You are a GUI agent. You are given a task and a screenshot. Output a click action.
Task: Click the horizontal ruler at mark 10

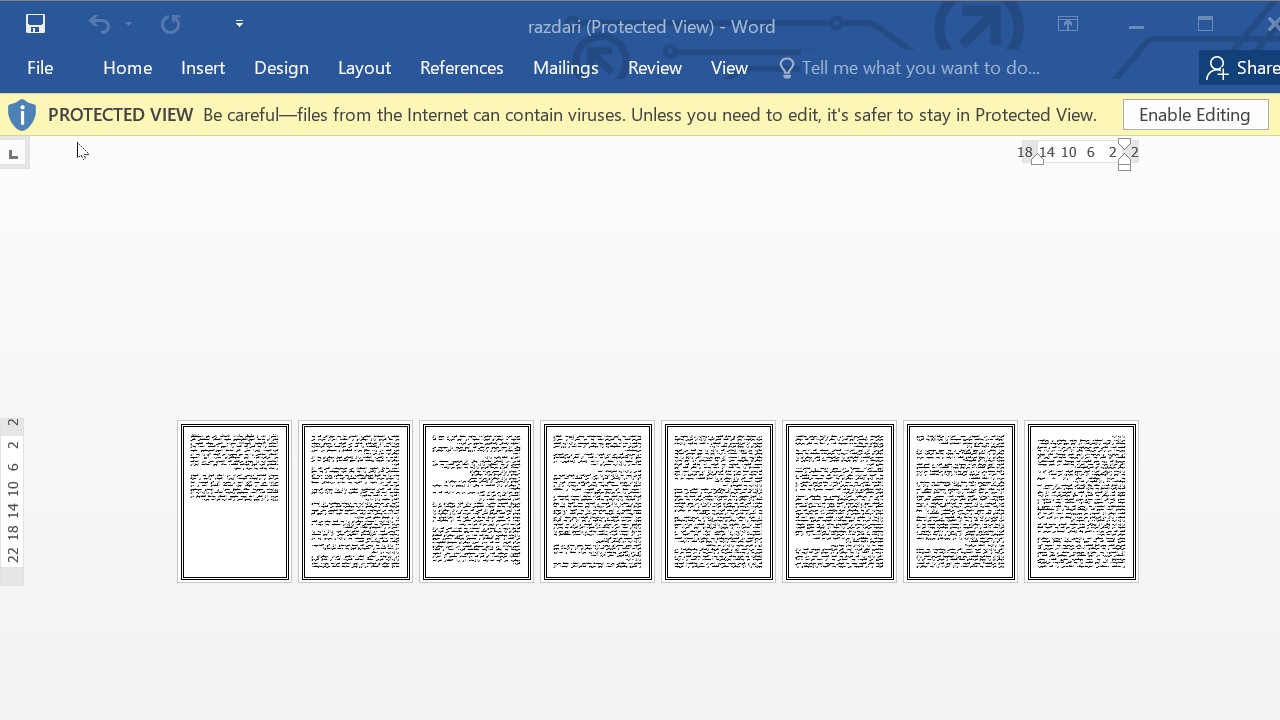pyautogui.click(x=1069, y=152)
